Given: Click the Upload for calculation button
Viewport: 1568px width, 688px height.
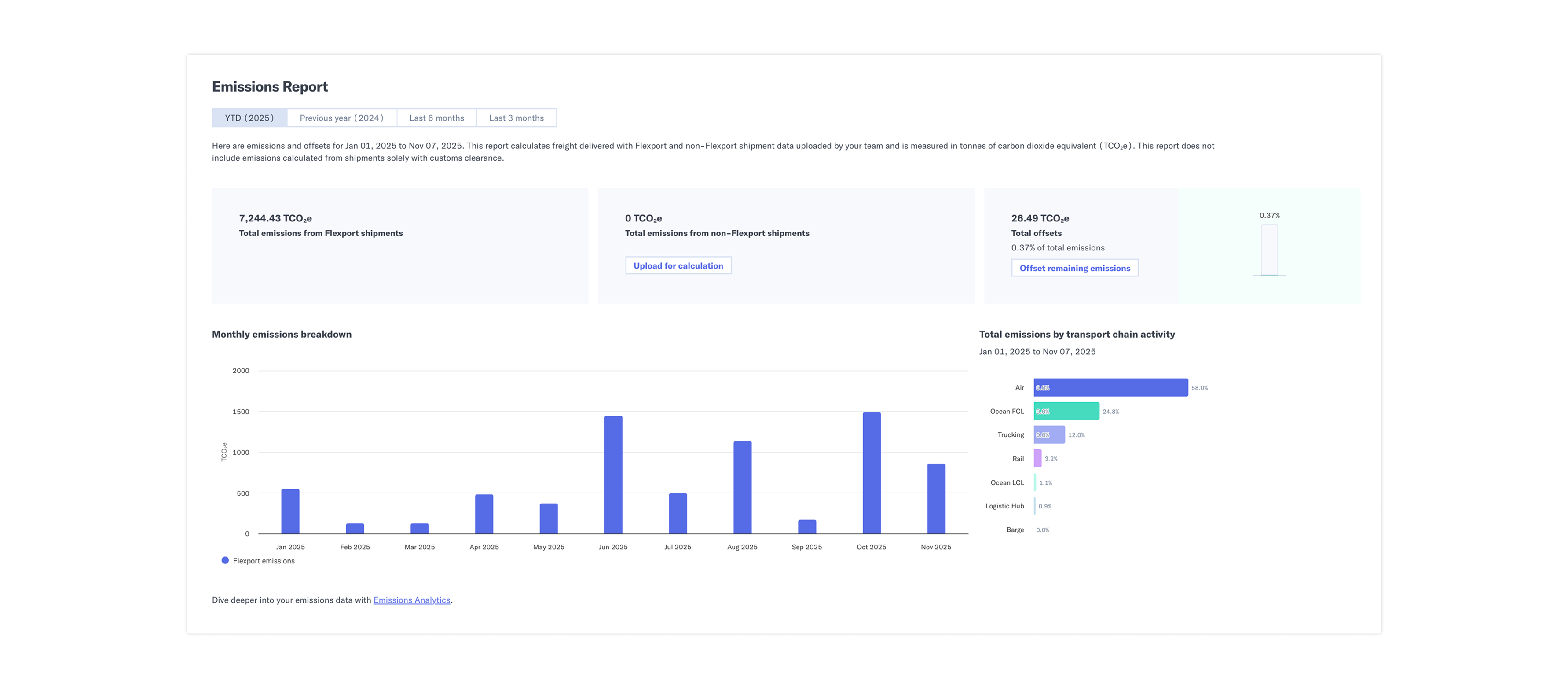Looking at the screenshot, I should [x=678, y=265].
